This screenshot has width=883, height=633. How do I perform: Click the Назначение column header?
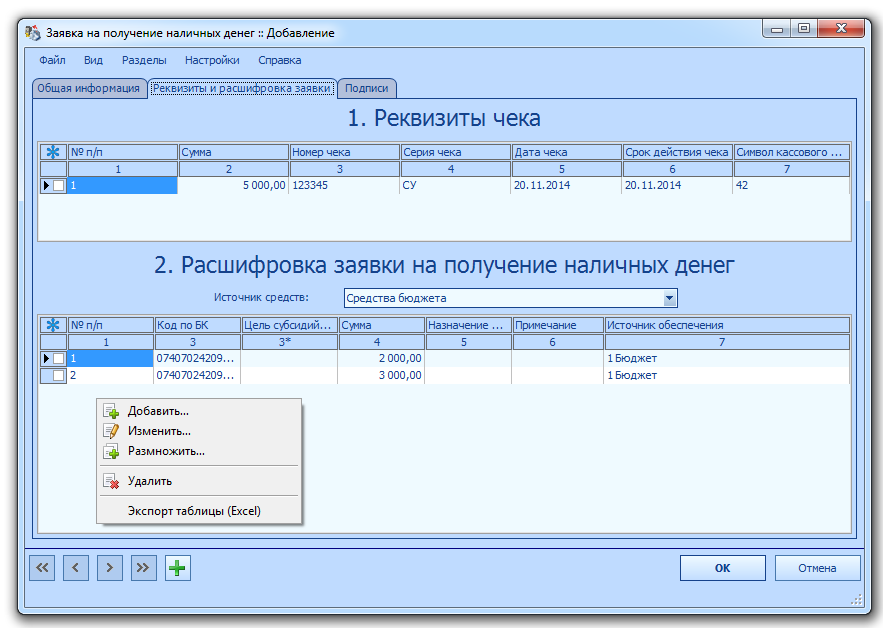[468, 325]
